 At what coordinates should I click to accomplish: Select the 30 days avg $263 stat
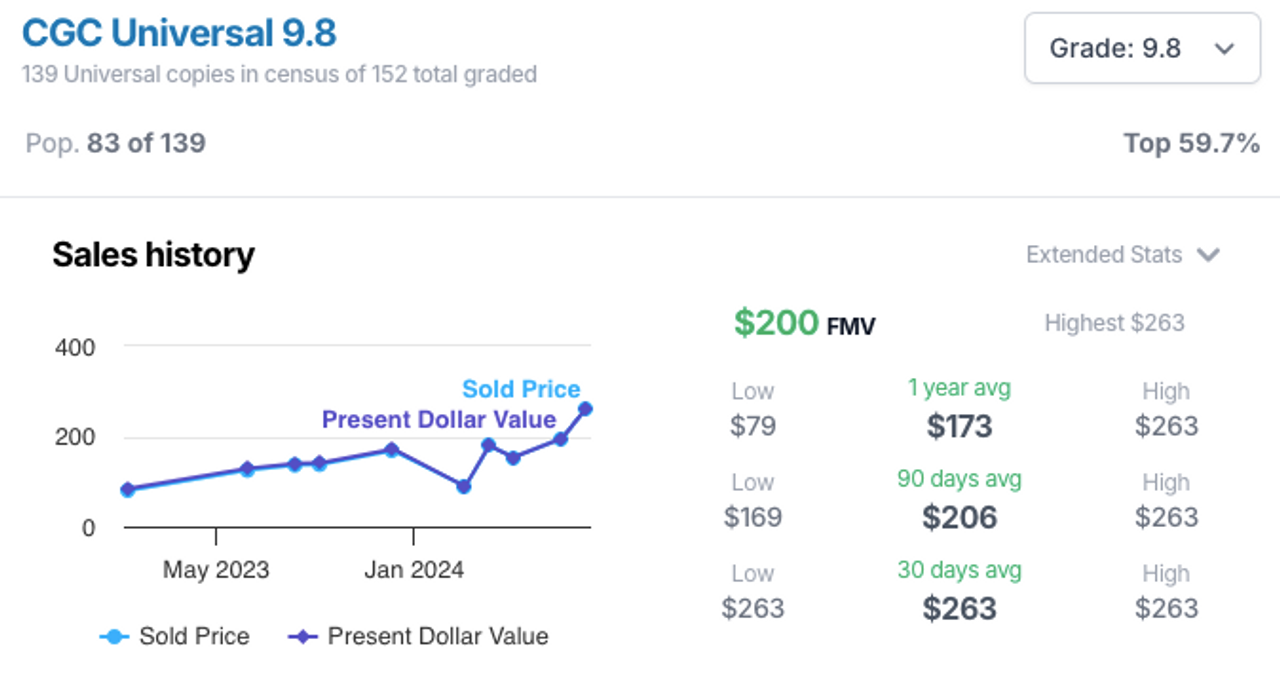click(x=959, y=592)
